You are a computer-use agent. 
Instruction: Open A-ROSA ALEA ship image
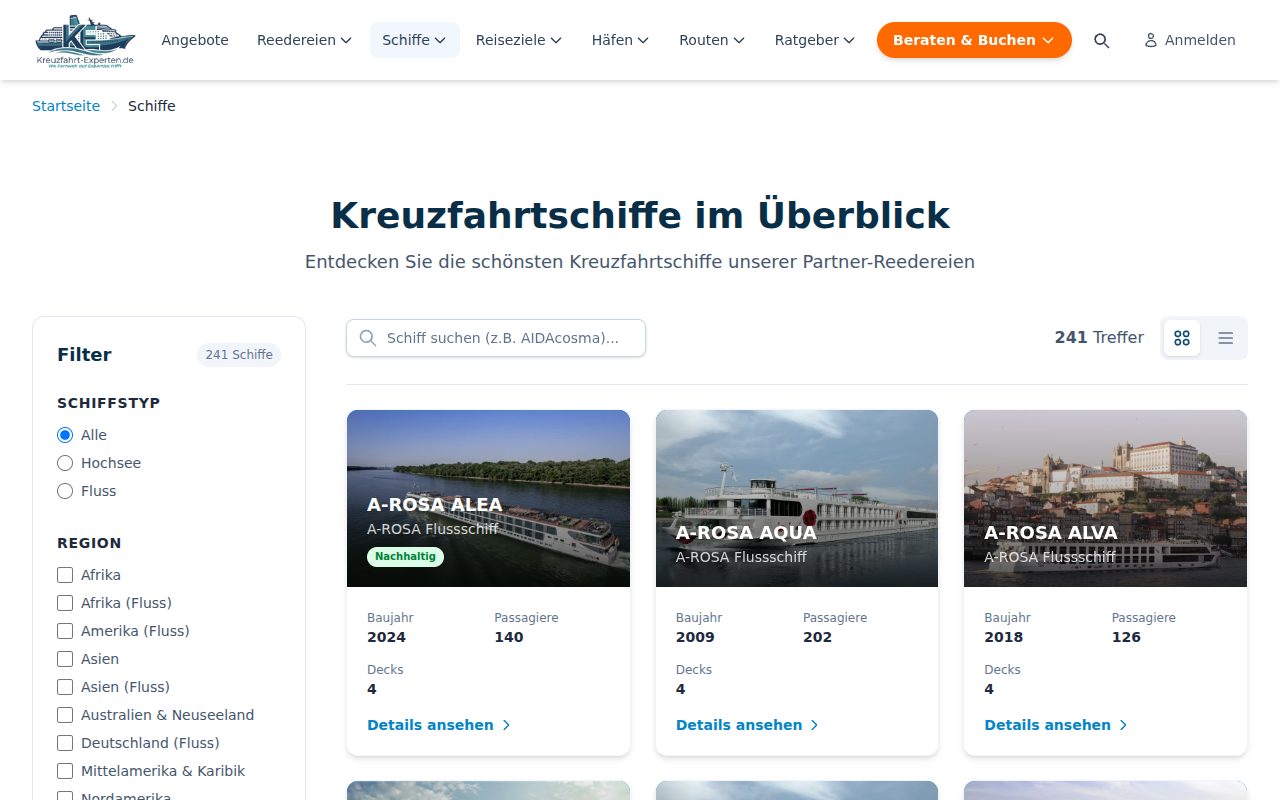click(x=488, y=498)
